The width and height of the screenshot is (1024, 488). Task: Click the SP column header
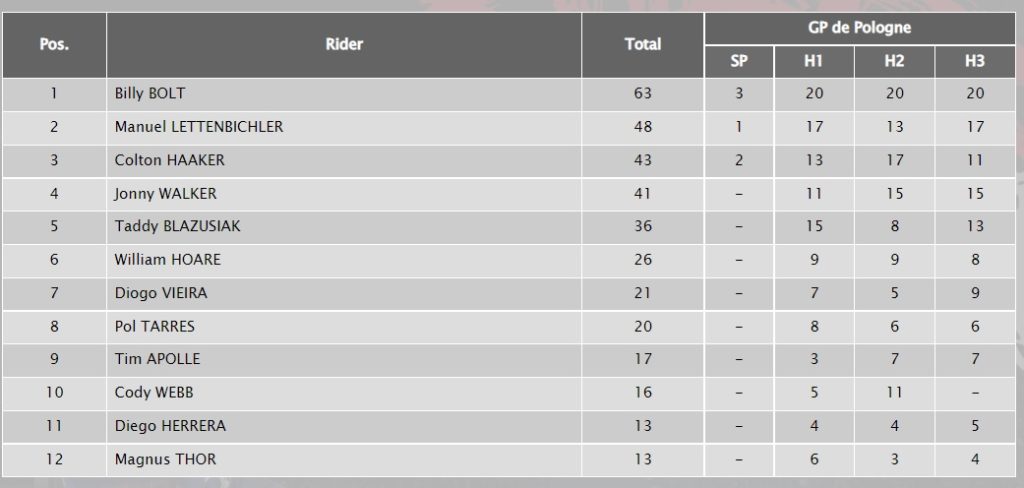click(x=739, y=61)
